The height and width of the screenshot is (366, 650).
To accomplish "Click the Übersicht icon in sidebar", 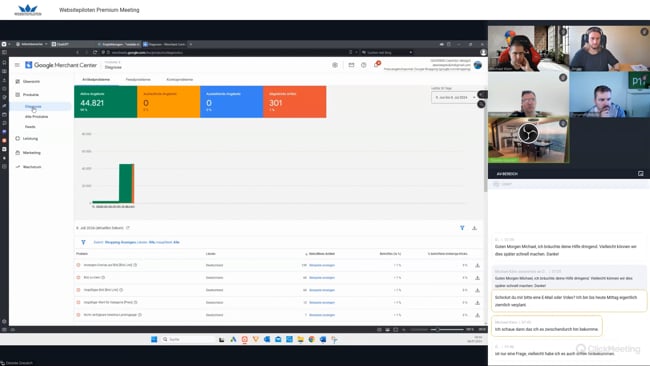I will pos(17,82).
